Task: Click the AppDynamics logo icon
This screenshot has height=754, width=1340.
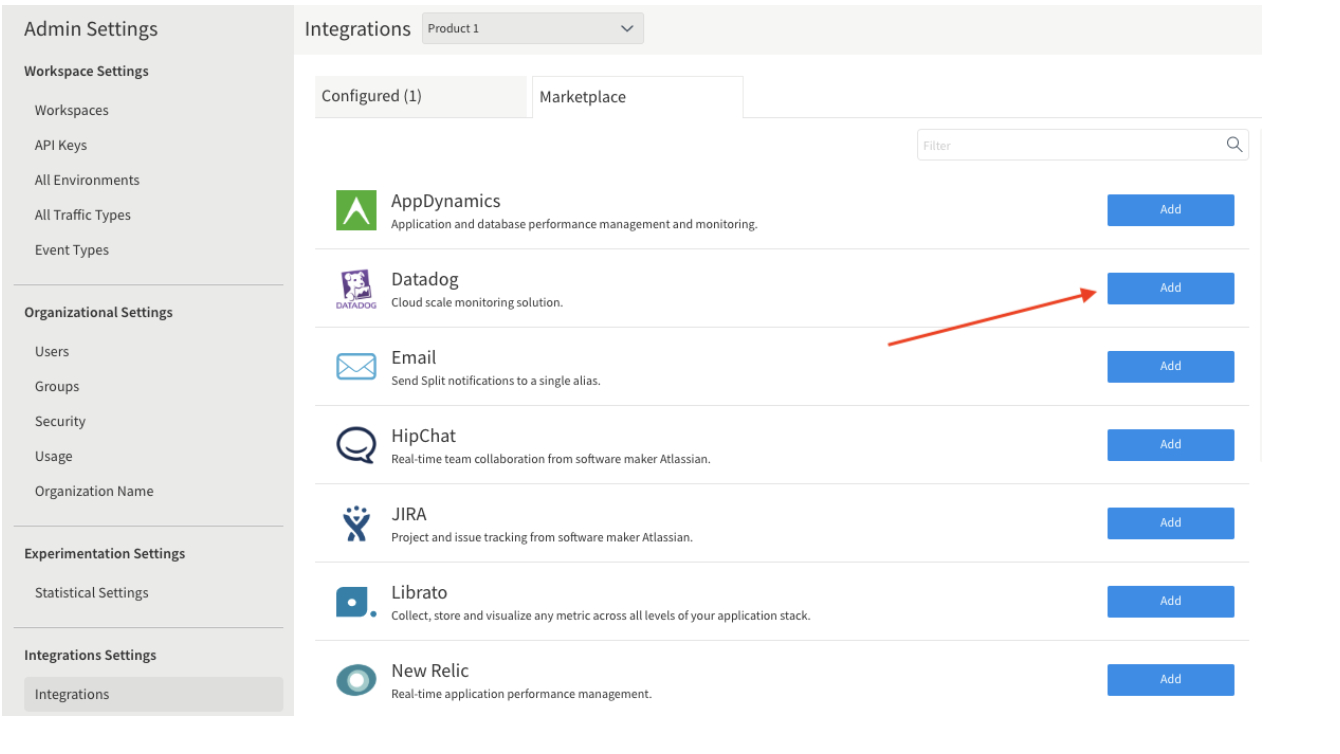Action: 356,210
